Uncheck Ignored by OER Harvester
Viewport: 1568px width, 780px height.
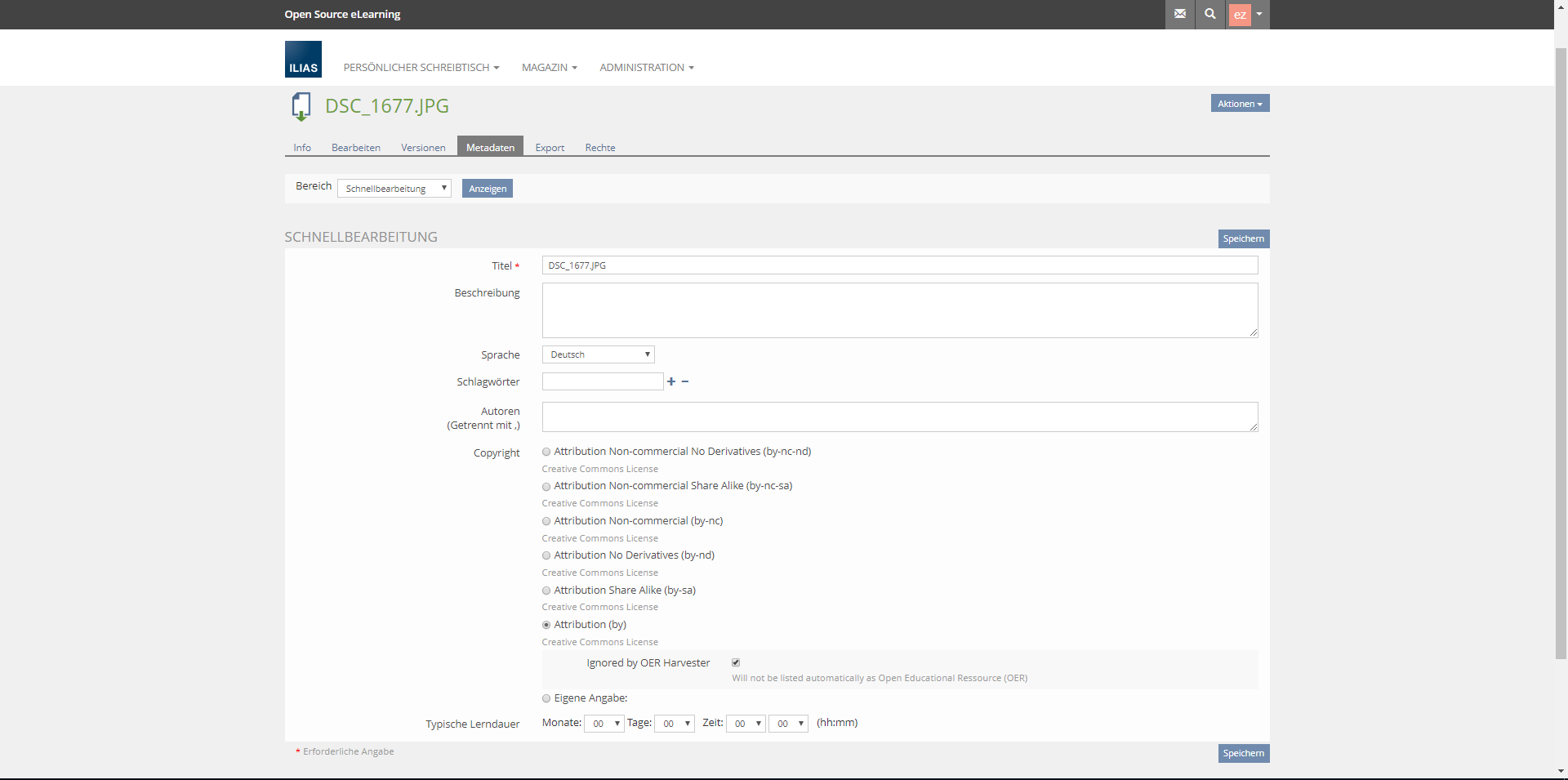(x=736, y=662)
